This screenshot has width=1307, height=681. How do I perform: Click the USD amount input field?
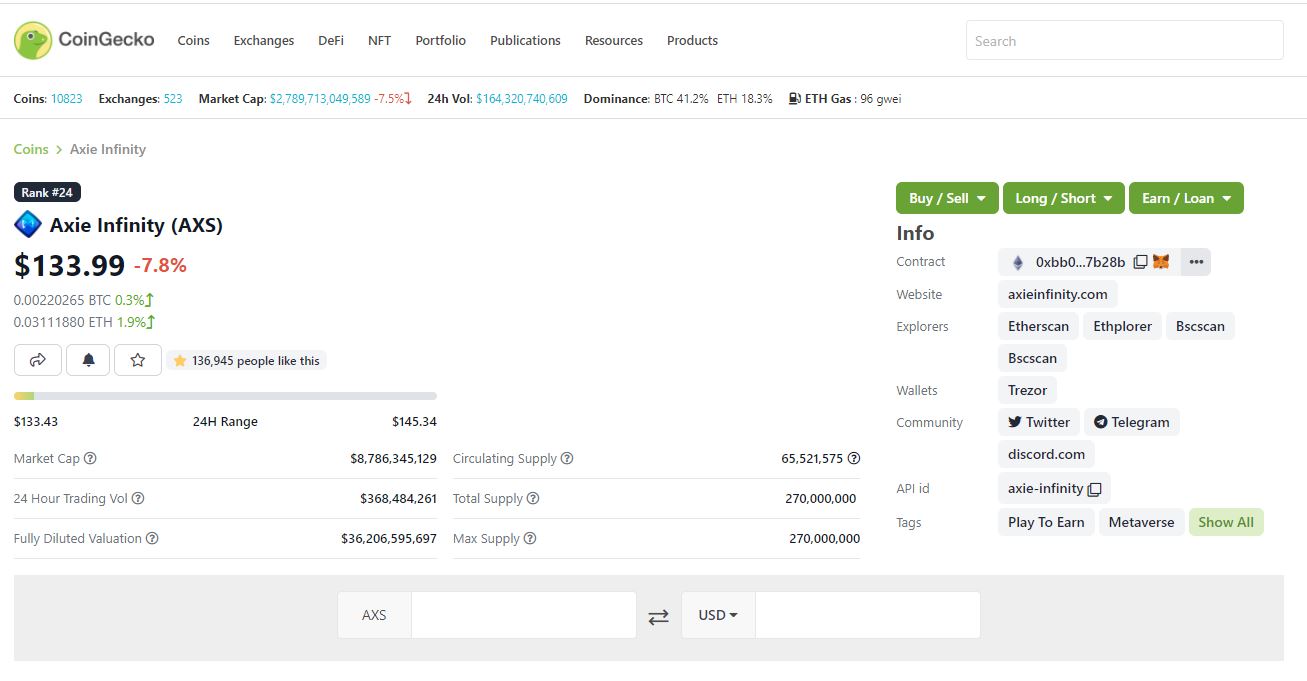tap(868, 615)
